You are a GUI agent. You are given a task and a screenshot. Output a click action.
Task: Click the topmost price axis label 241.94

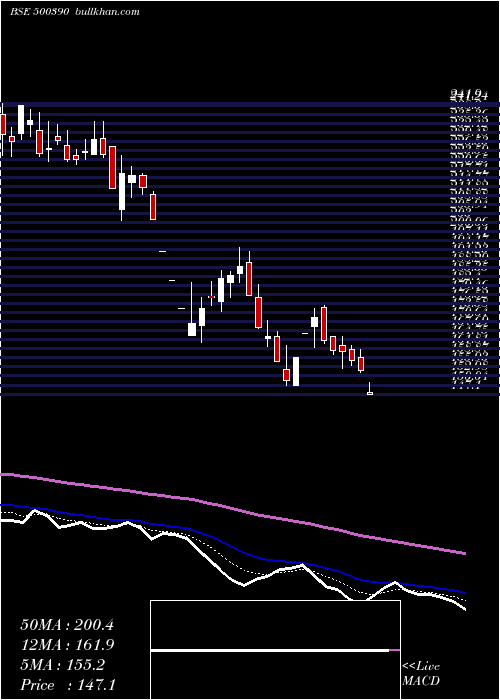click(468, 95)
